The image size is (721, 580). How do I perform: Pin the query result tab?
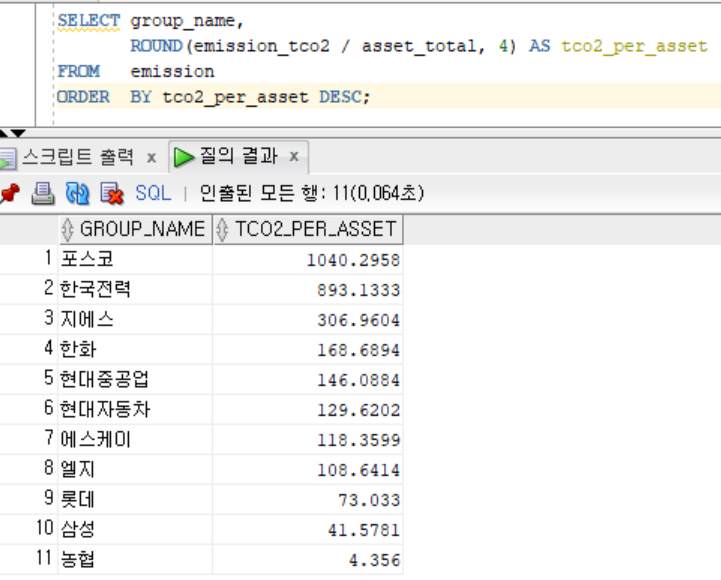point(9,193)
